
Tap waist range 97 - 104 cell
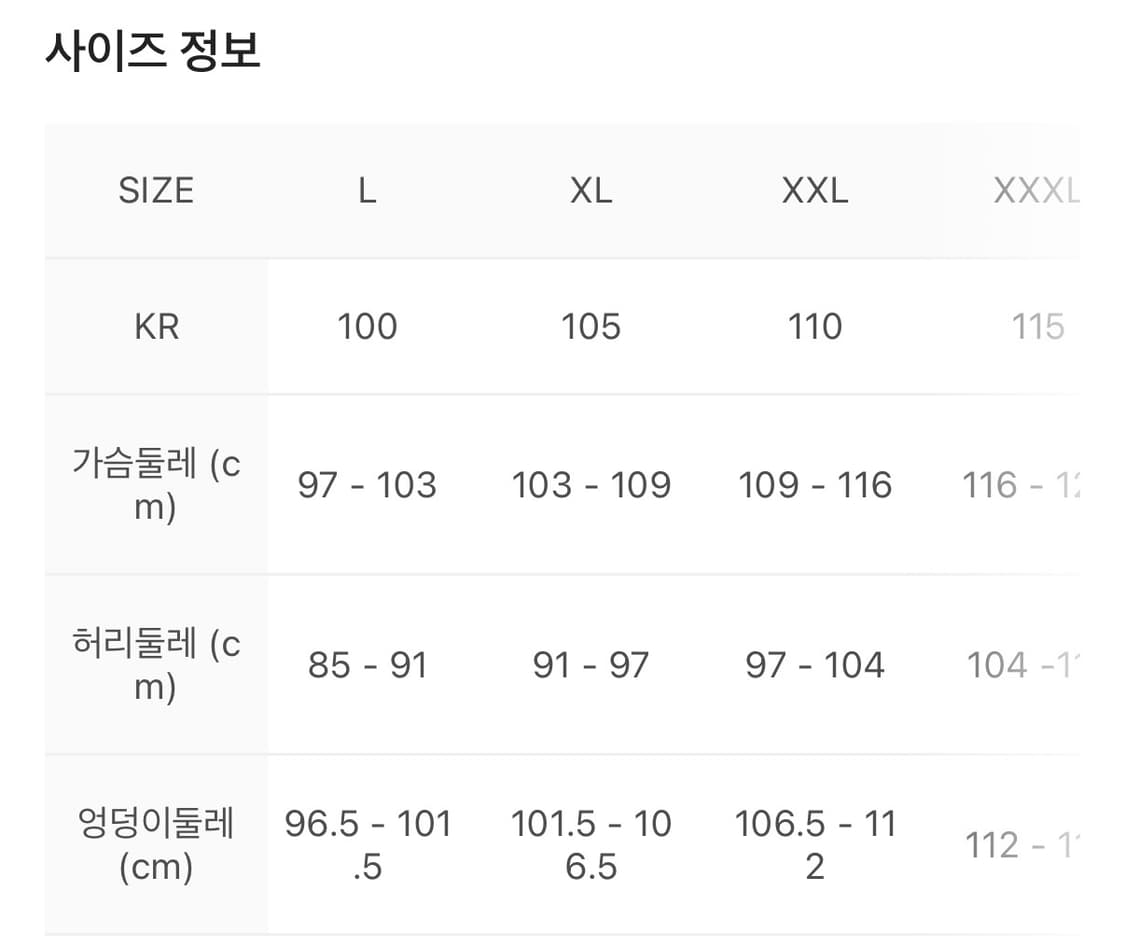pos(815,665)
